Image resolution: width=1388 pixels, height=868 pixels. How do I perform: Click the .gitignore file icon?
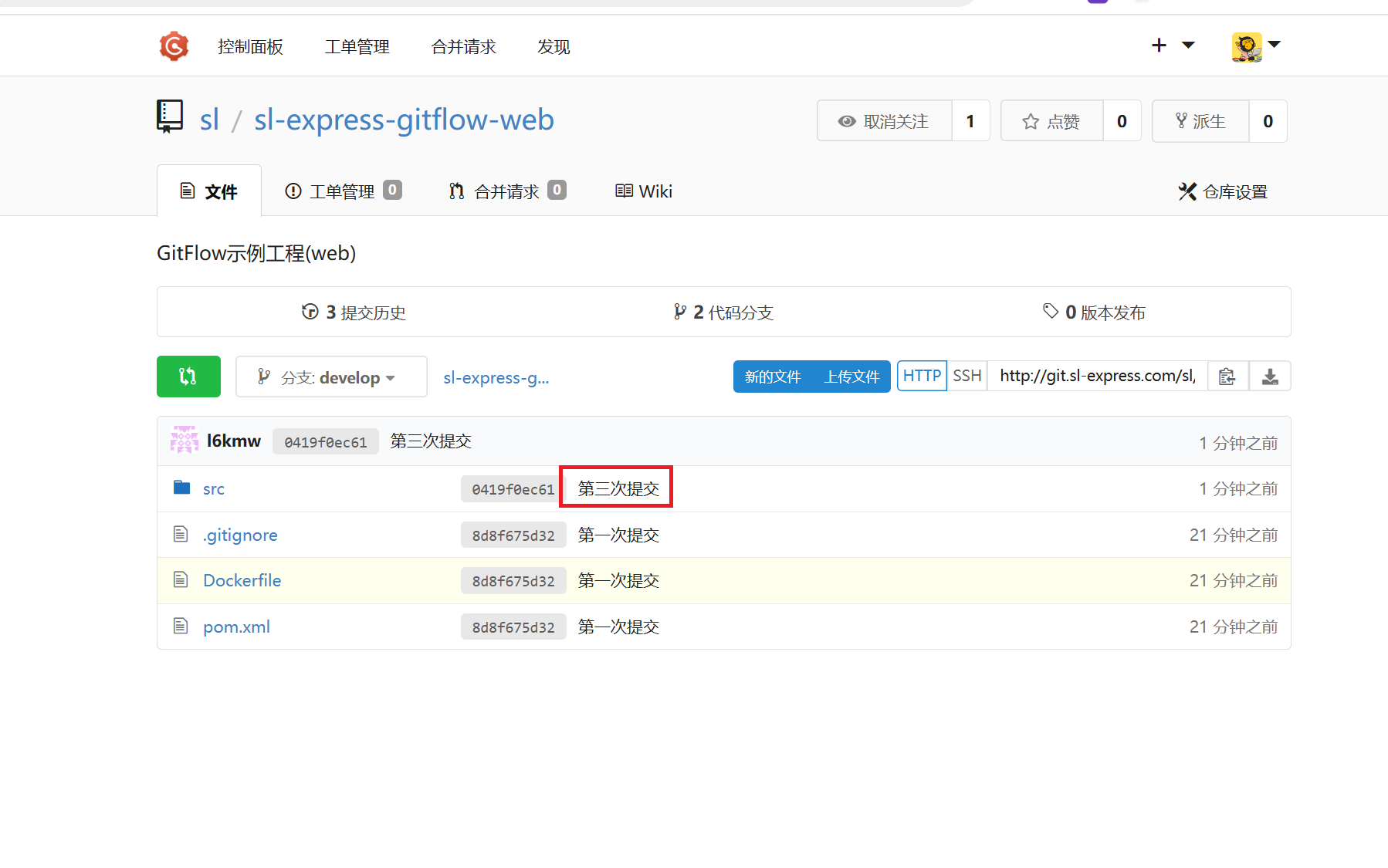click(181, 534)
